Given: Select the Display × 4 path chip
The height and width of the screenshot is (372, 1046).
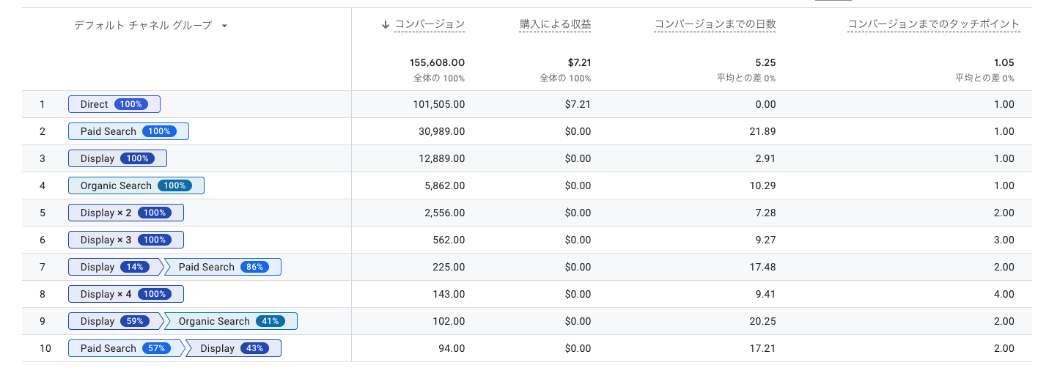Looking at the screenshot, I should click(125, 294).
